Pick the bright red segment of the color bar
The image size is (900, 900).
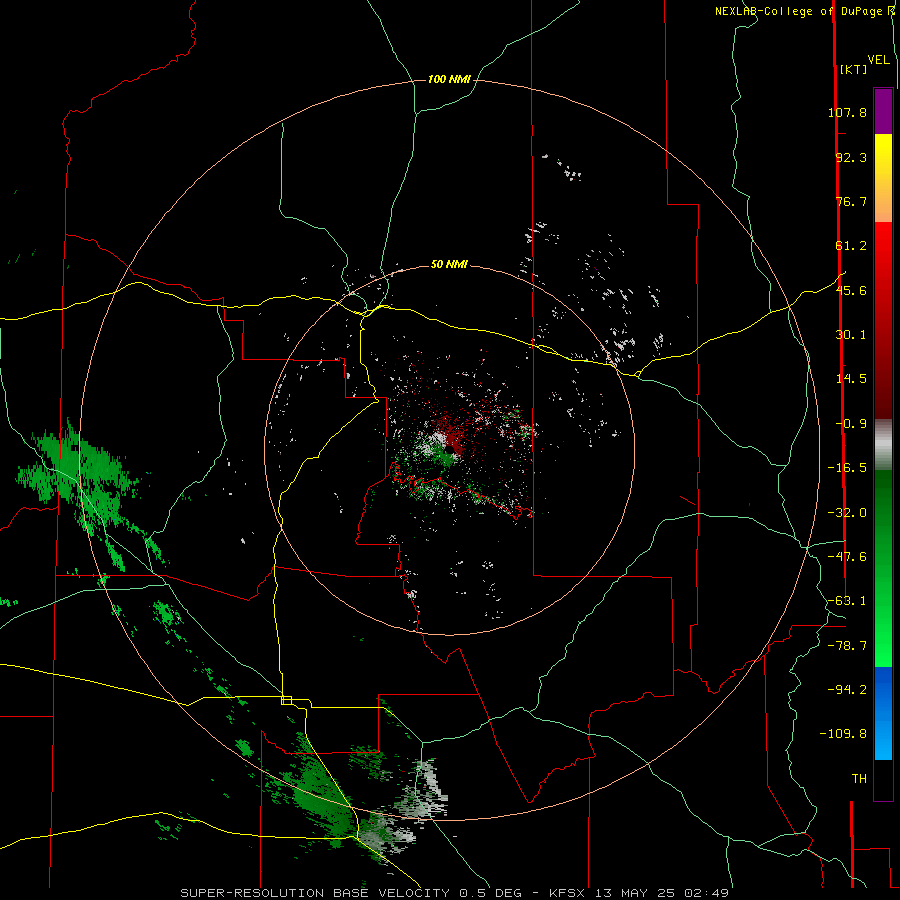pos(883,264)
